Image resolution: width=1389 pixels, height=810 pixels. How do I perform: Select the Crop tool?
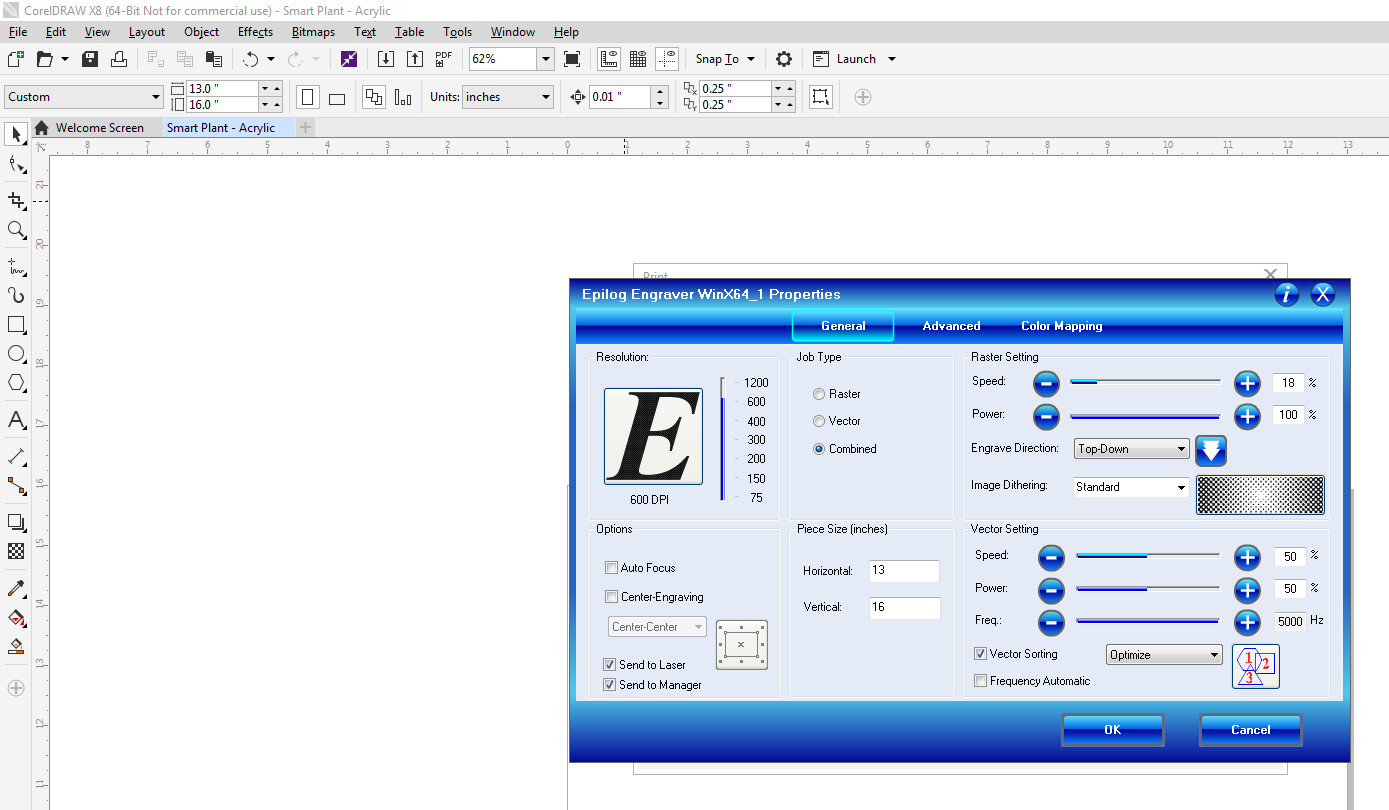tap(16, 200)
